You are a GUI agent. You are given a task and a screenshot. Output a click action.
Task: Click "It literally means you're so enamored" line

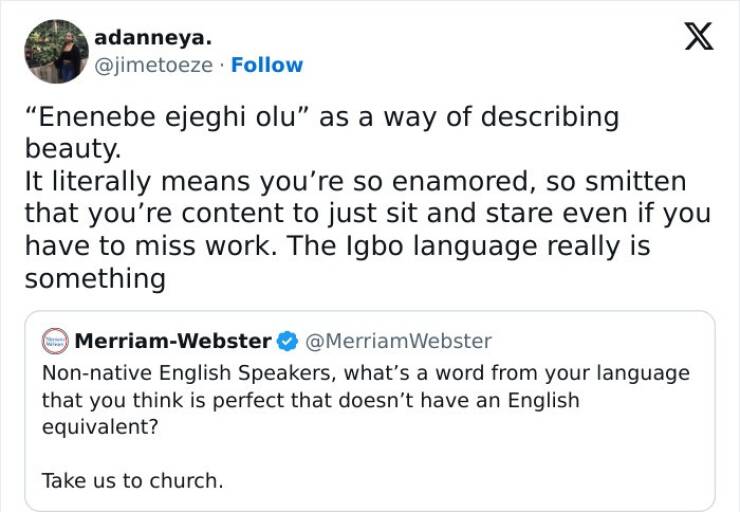pos(231,182)
